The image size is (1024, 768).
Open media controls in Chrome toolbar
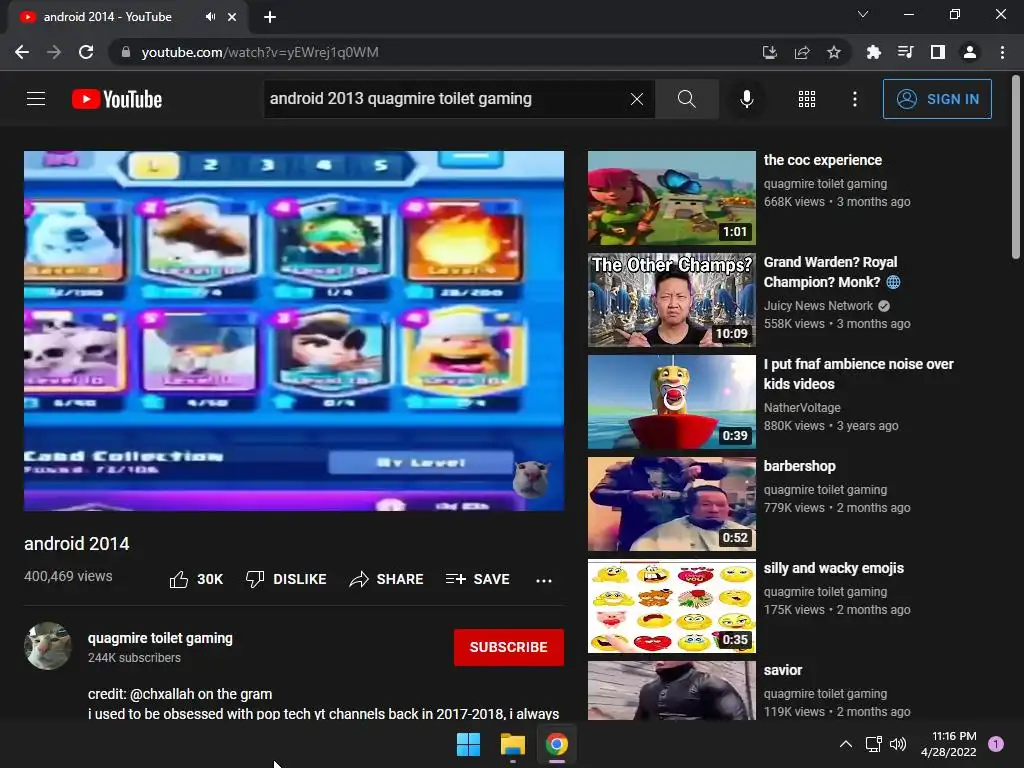click(905, 52)
